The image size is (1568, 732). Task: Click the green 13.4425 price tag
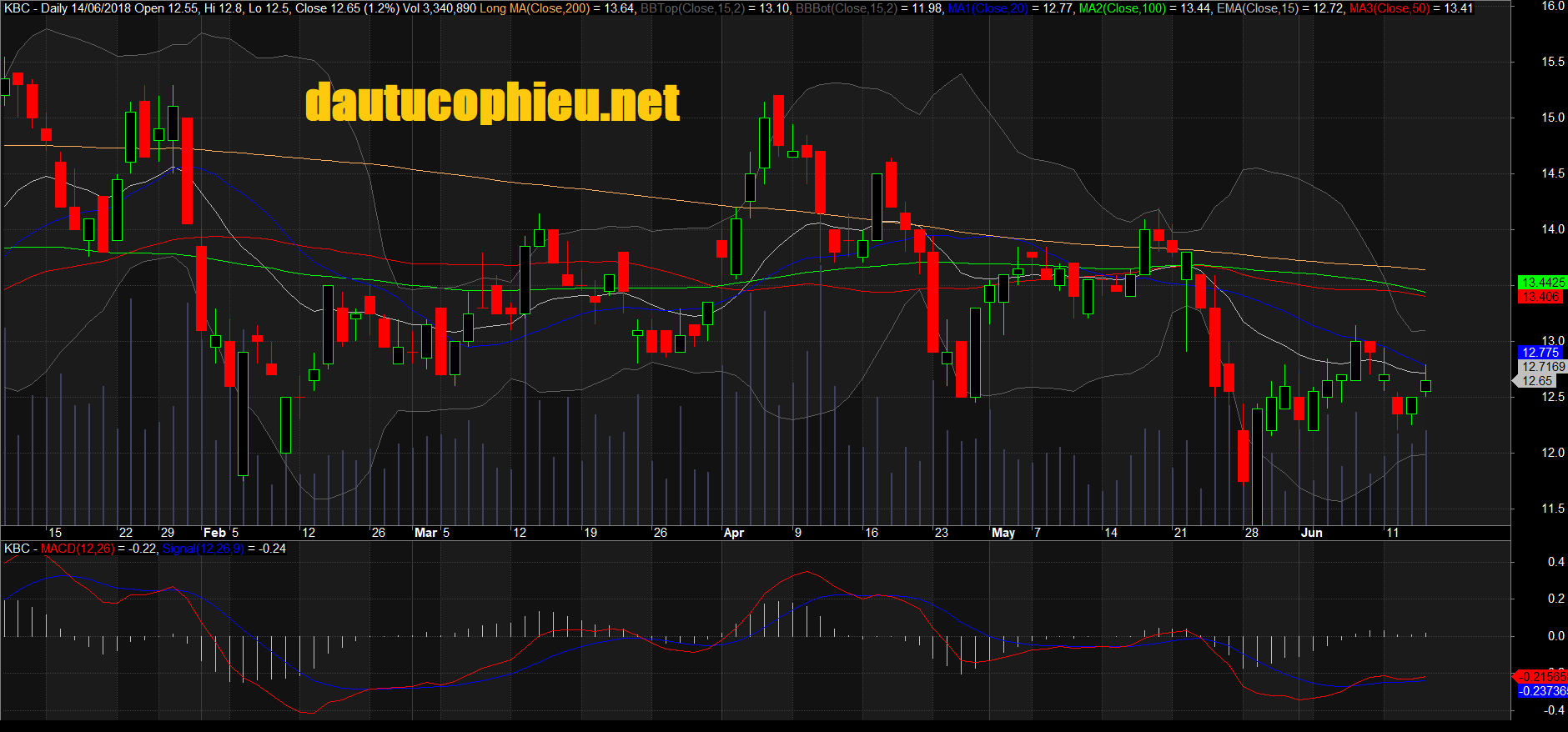[x=1542, y=283]
